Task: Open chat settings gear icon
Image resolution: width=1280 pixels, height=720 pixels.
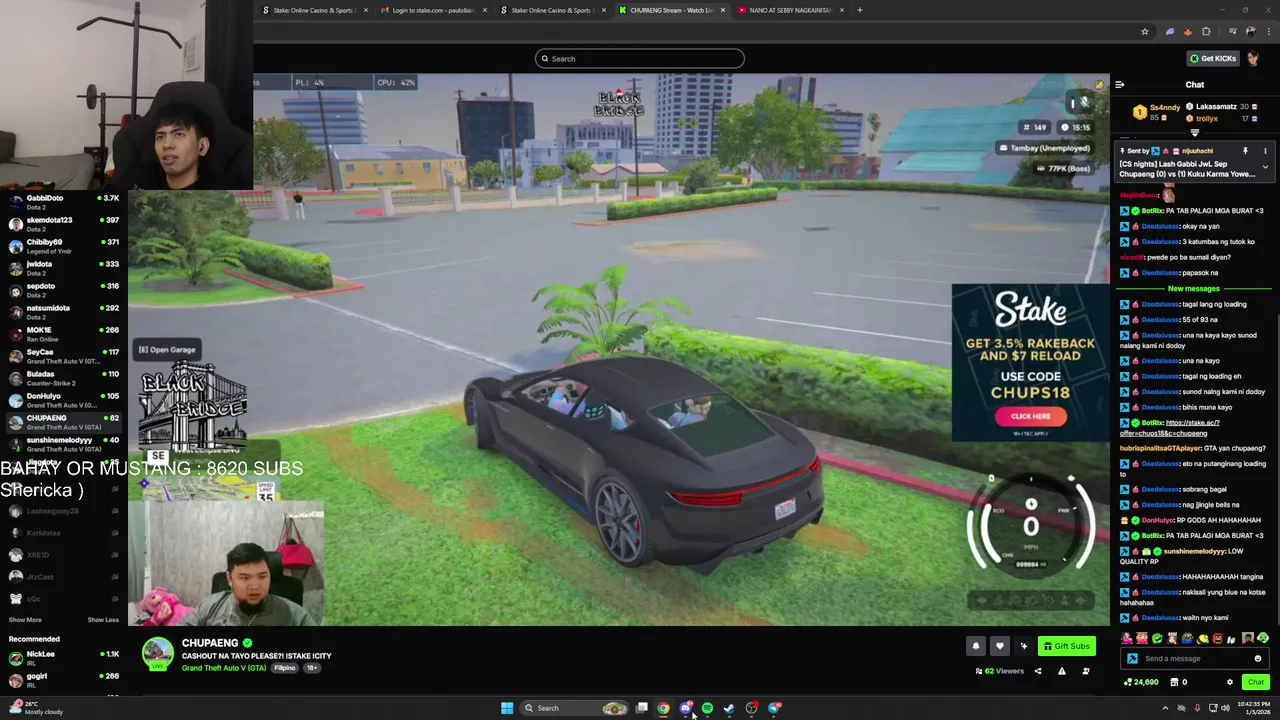Action: [x=1230, y=682]
